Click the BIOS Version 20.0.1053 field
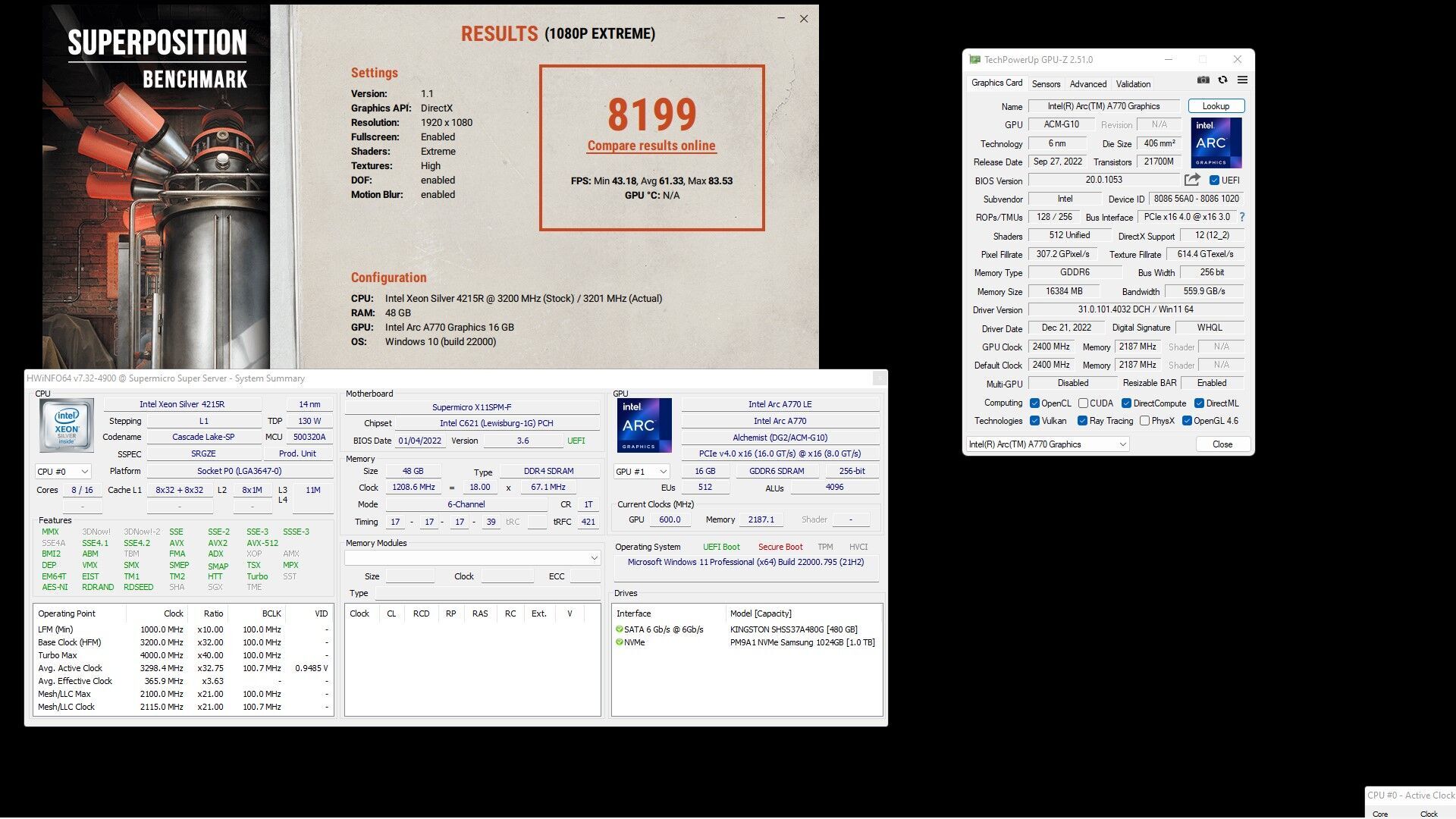1456x819 pixels. 1103,180
